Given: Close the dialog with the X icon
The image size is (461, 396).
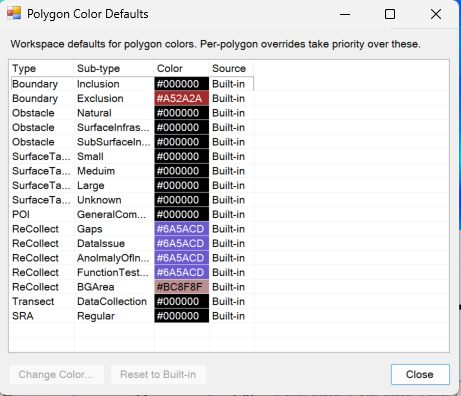Looking at the screenshot, I should pos(436,14).
